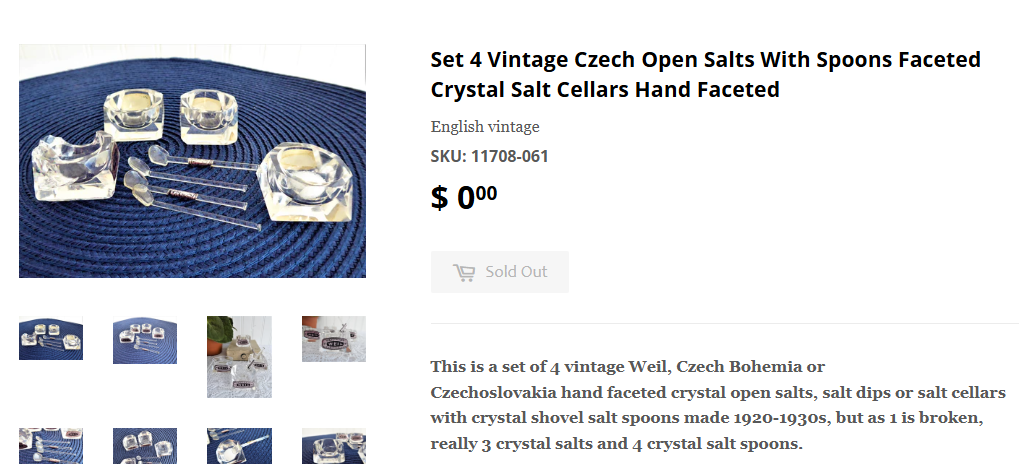Open third thumbnail in the bottom row

(x=239, y=446)
